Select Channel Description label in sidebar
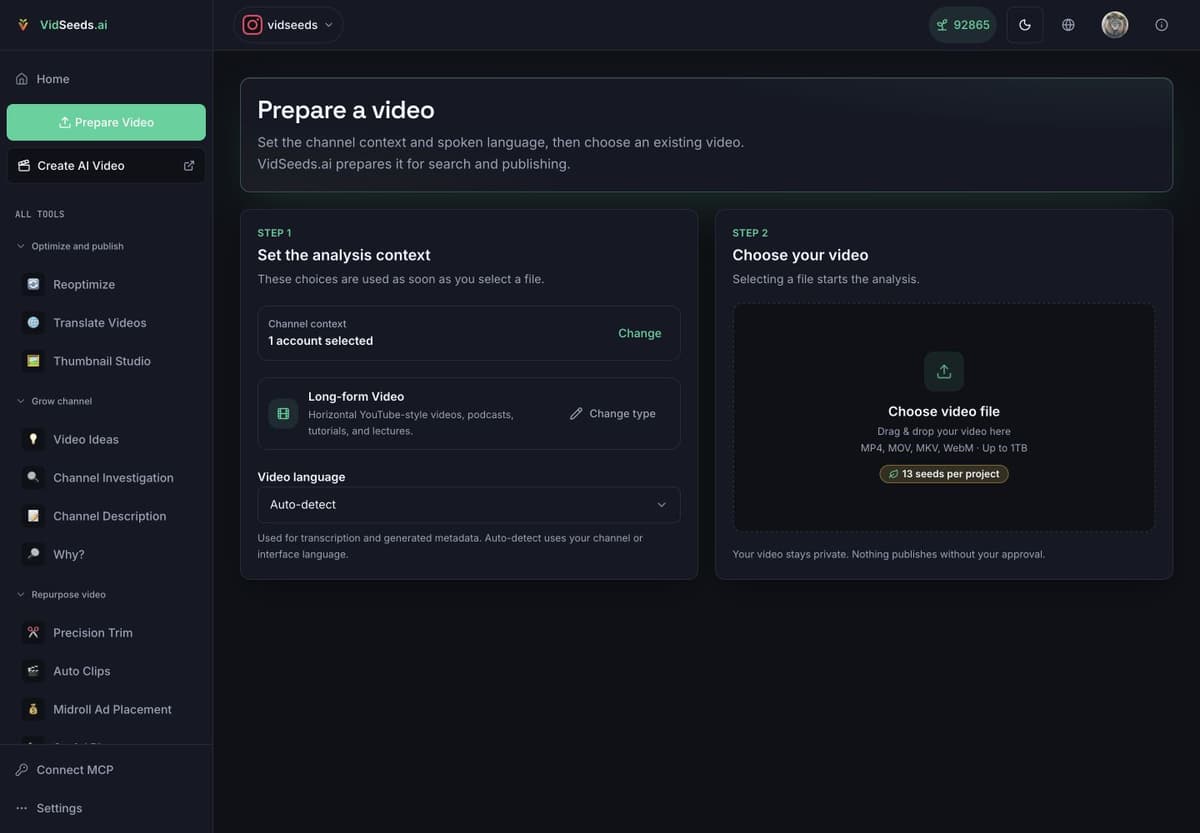This screenshot has height=833, width=1200. (x=110, y=516)
